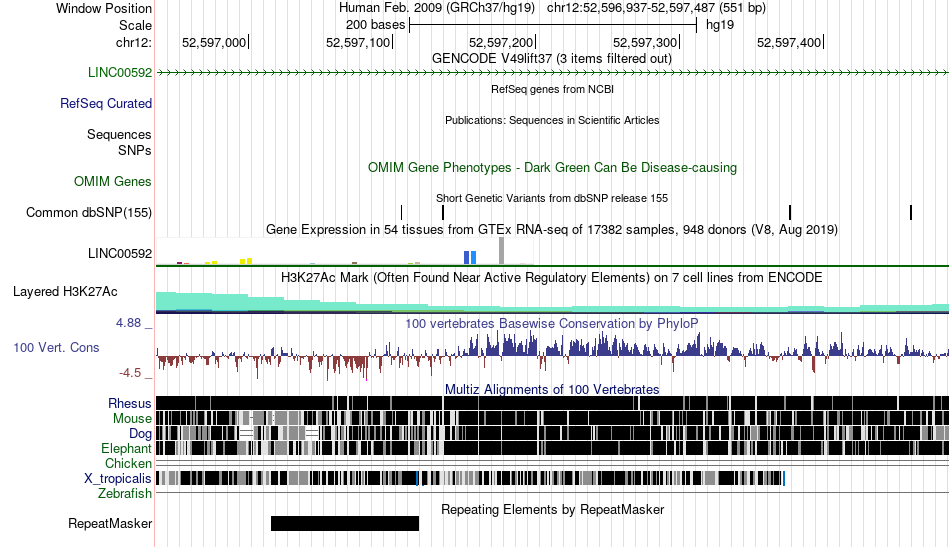Viewport: 950px width, 547px height.
Task: Click the SNPs track label
Action: point(135,150)
